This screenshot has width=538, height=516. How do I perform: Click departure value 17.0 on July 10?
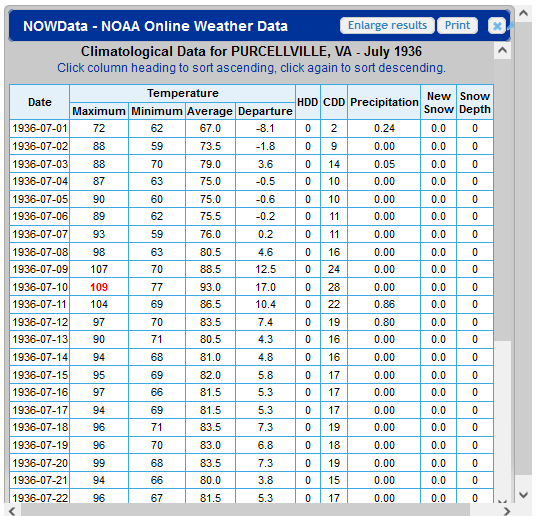(x=265, y=287)
